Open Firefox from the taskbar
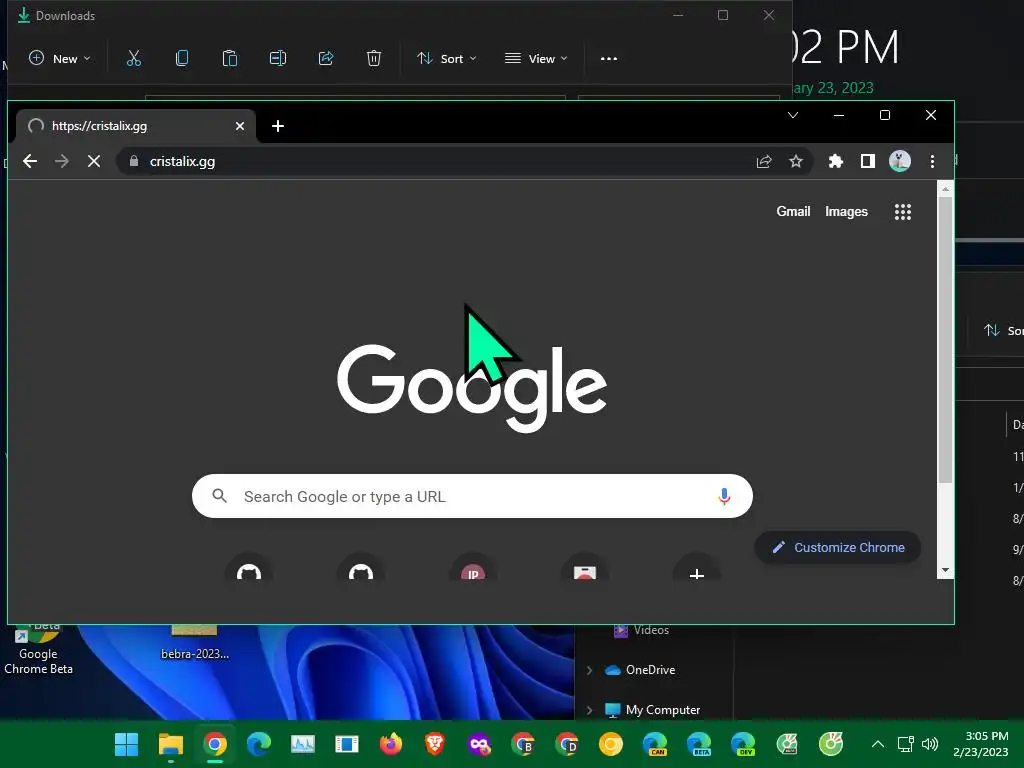The width and height of the screenshot is (1024, 768). pos(391,744)
